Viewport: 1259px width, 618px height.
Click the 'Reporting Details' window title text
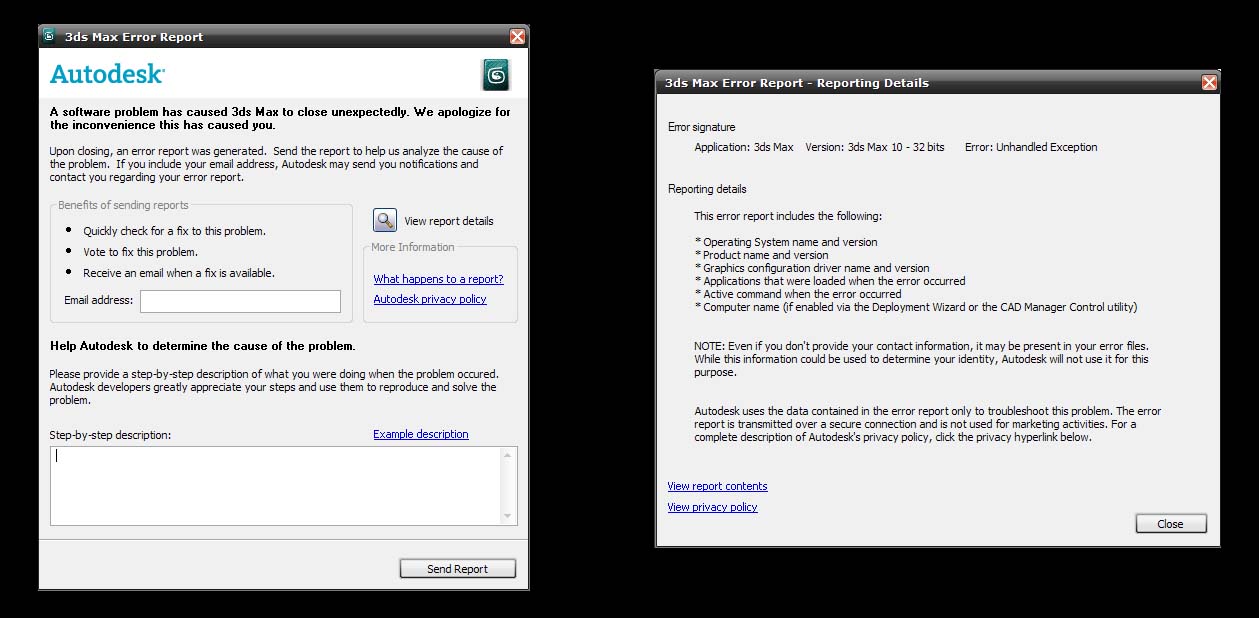click(797, 83)
